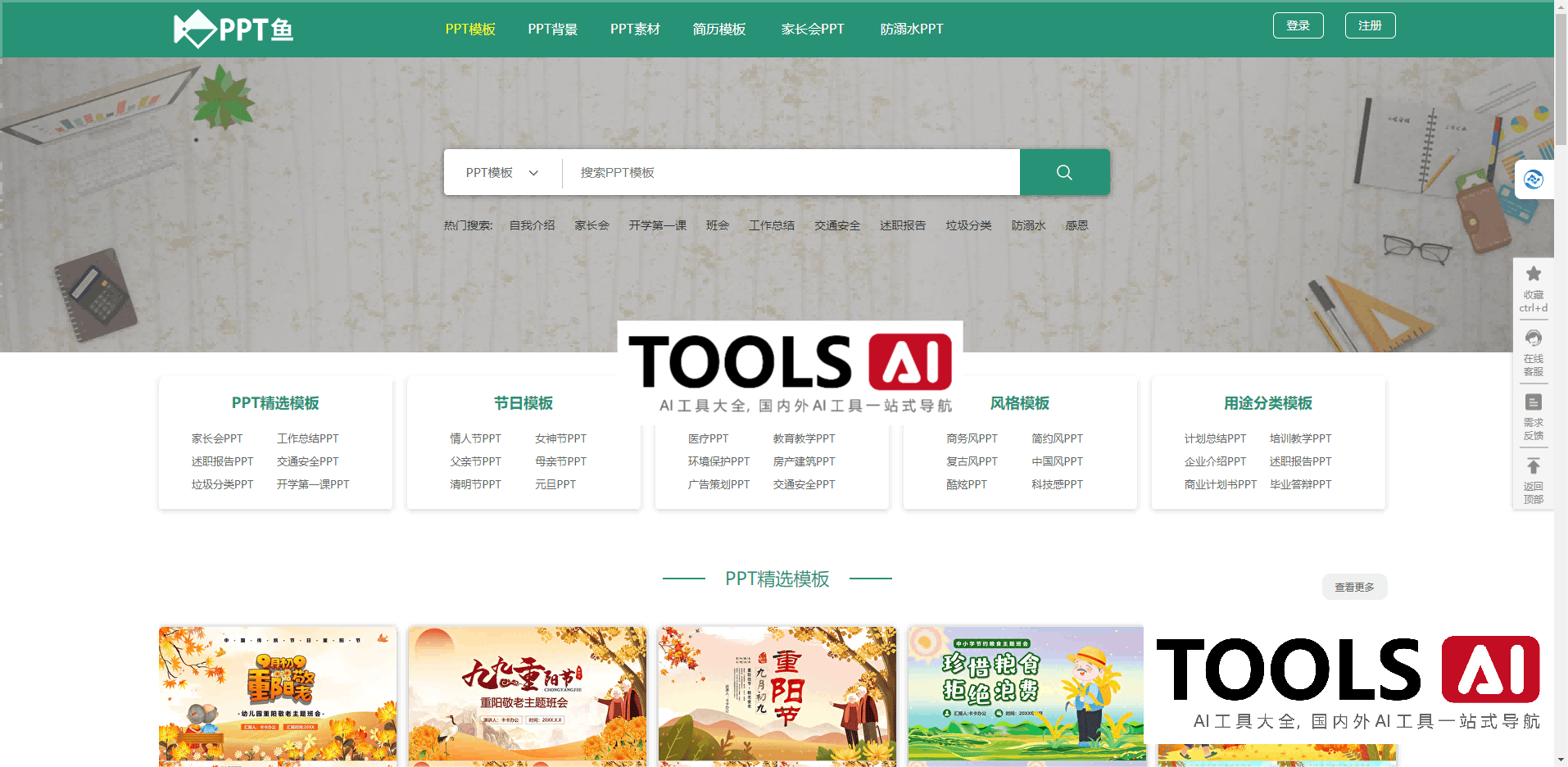The width and height of the screenshot is (1568, 767).
Task: Select 商务风PPT in 风格模板 section
Action: [x=971, y=438]
